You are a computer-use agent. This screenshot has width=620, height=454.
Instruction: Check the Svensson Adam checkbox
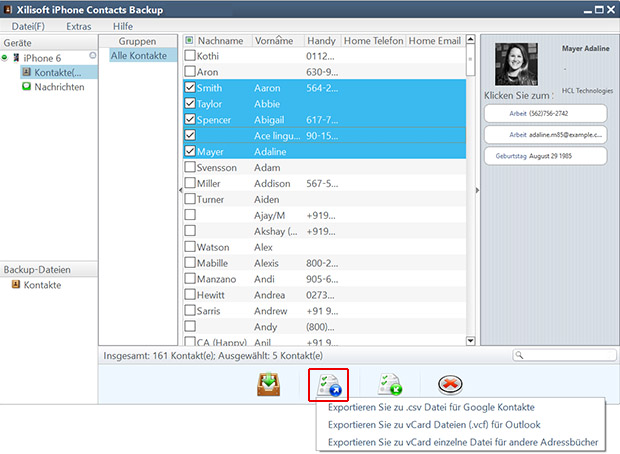(190, 167)
